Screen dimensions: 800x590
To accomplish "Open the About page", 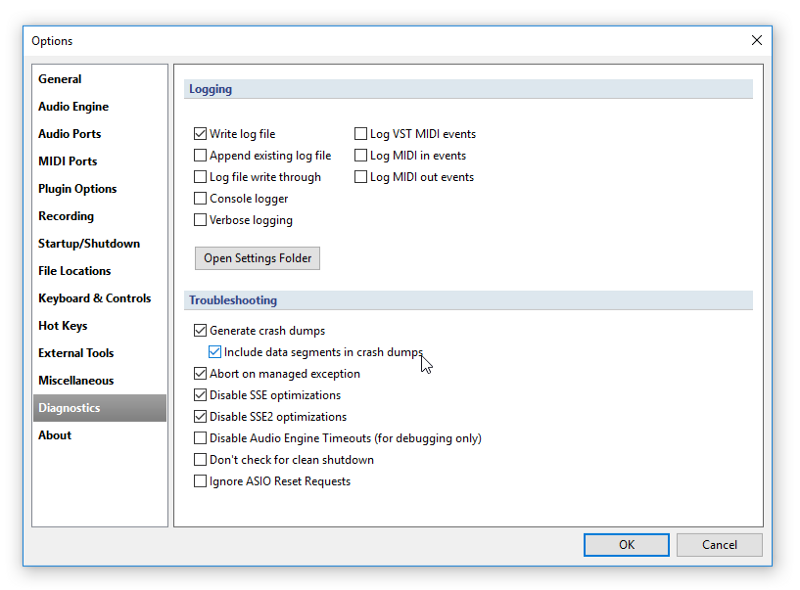I will [x=99, y=435].
